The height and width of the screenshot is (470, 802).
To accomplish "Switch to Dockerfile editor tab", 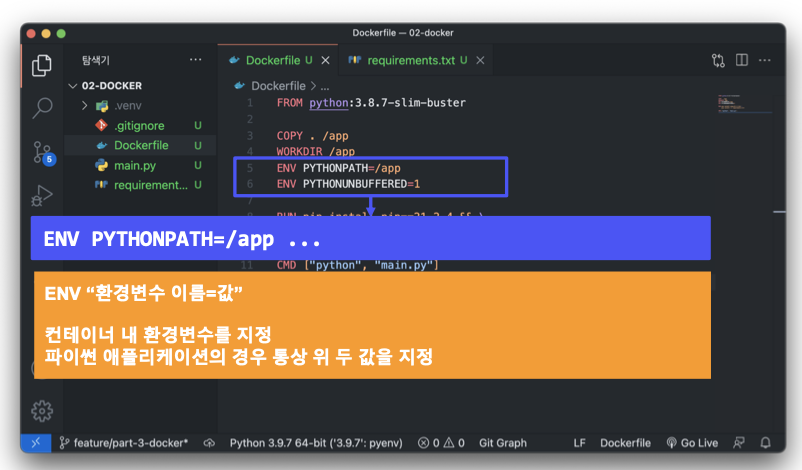I will pyautogui.click(x=278, y=60).
